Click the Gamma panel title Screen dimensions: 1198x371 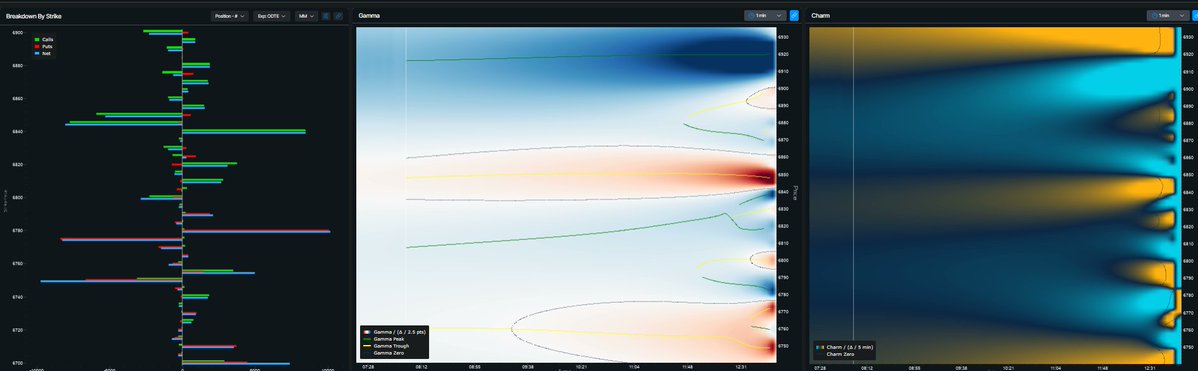point(369,15)
